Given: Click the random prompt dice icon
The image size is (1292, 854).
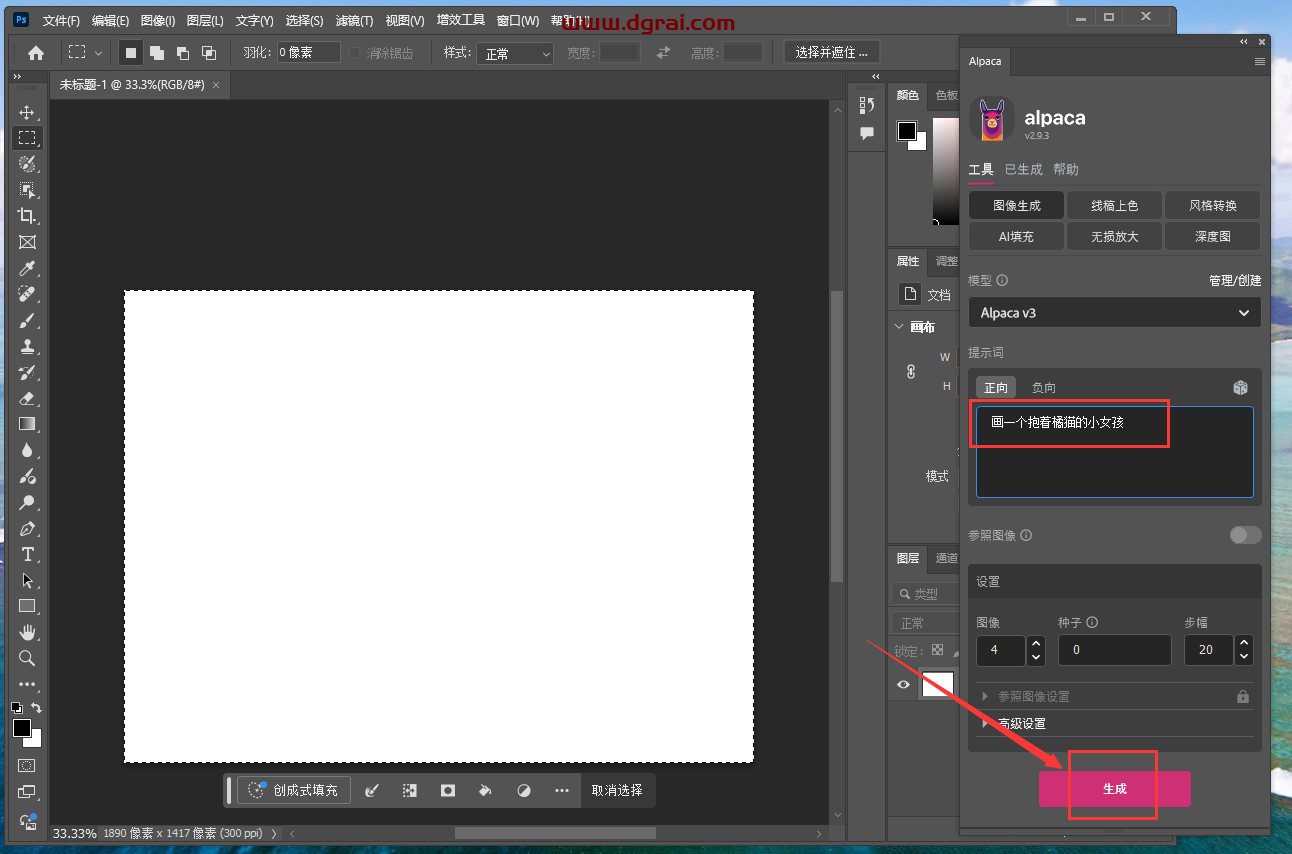Looking at the screenshot, I should [1240, 387].
